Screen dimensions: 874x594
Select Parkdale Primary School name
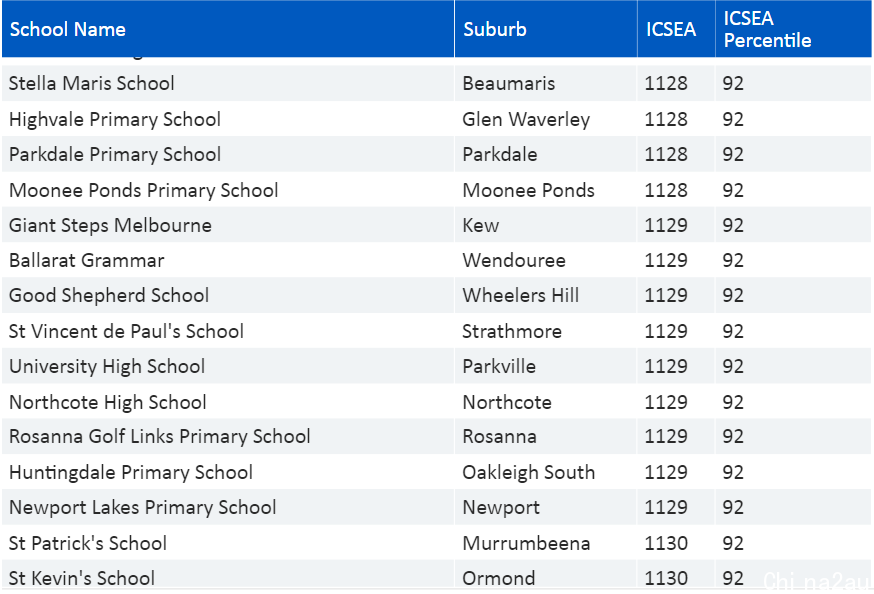pos(115,154)
